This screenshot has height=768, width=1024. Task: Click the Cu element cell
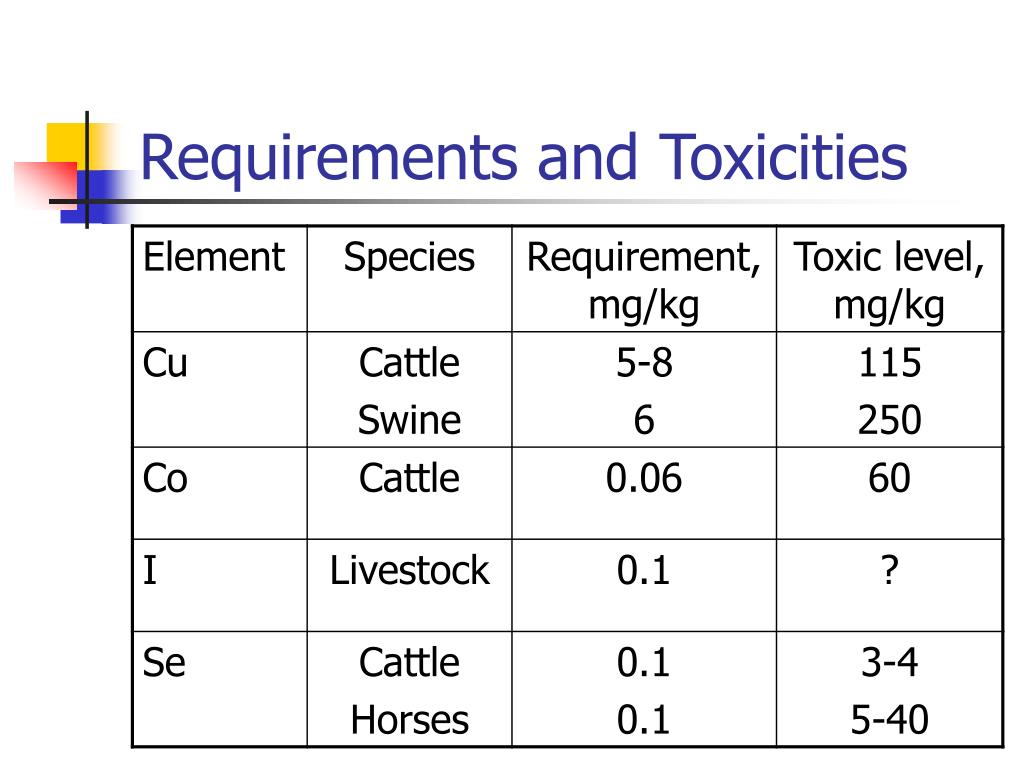[x=219, y=389]
